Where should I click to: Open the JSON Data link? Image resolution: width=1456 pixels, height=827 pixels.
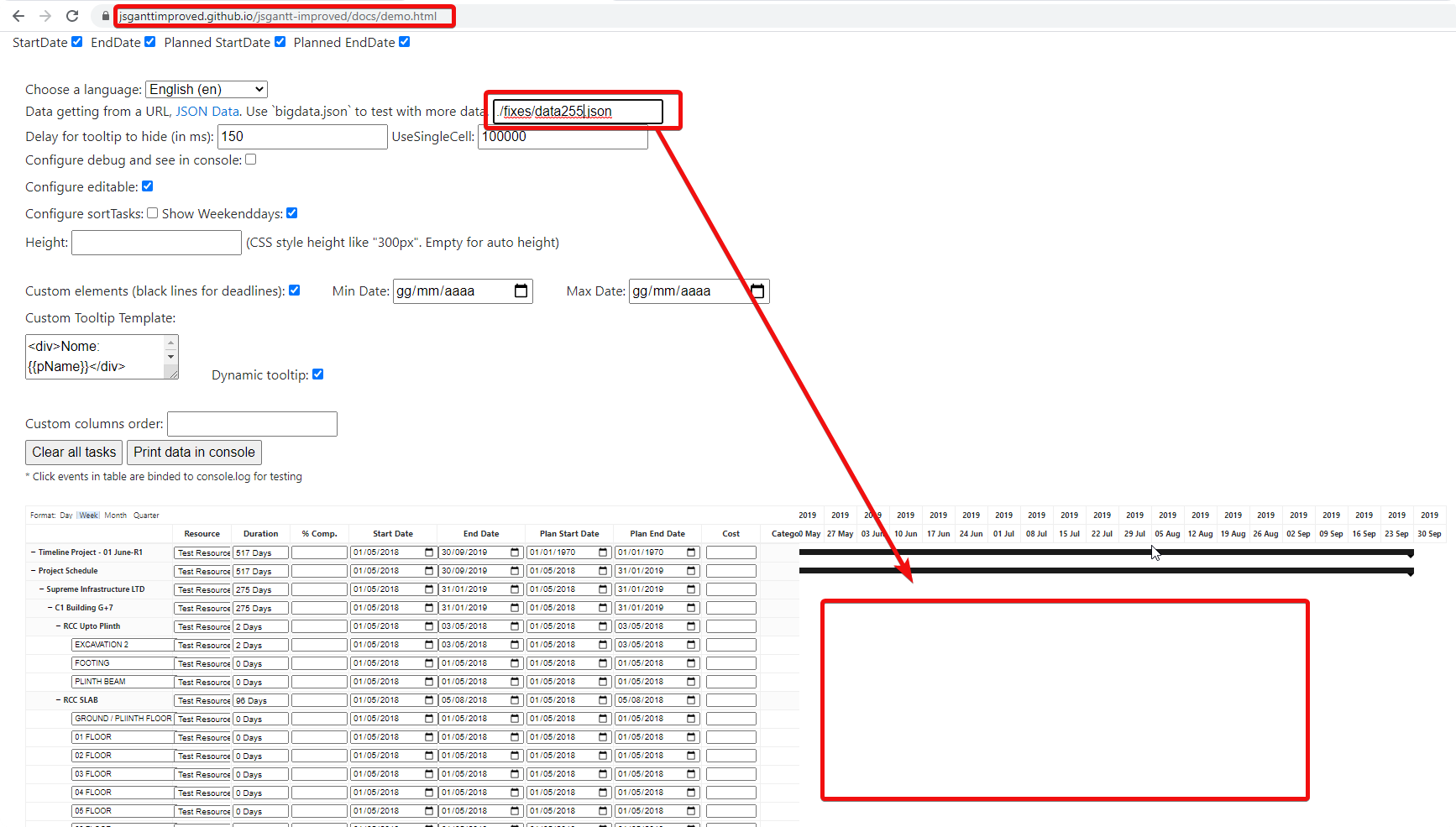tap(207, 111)
